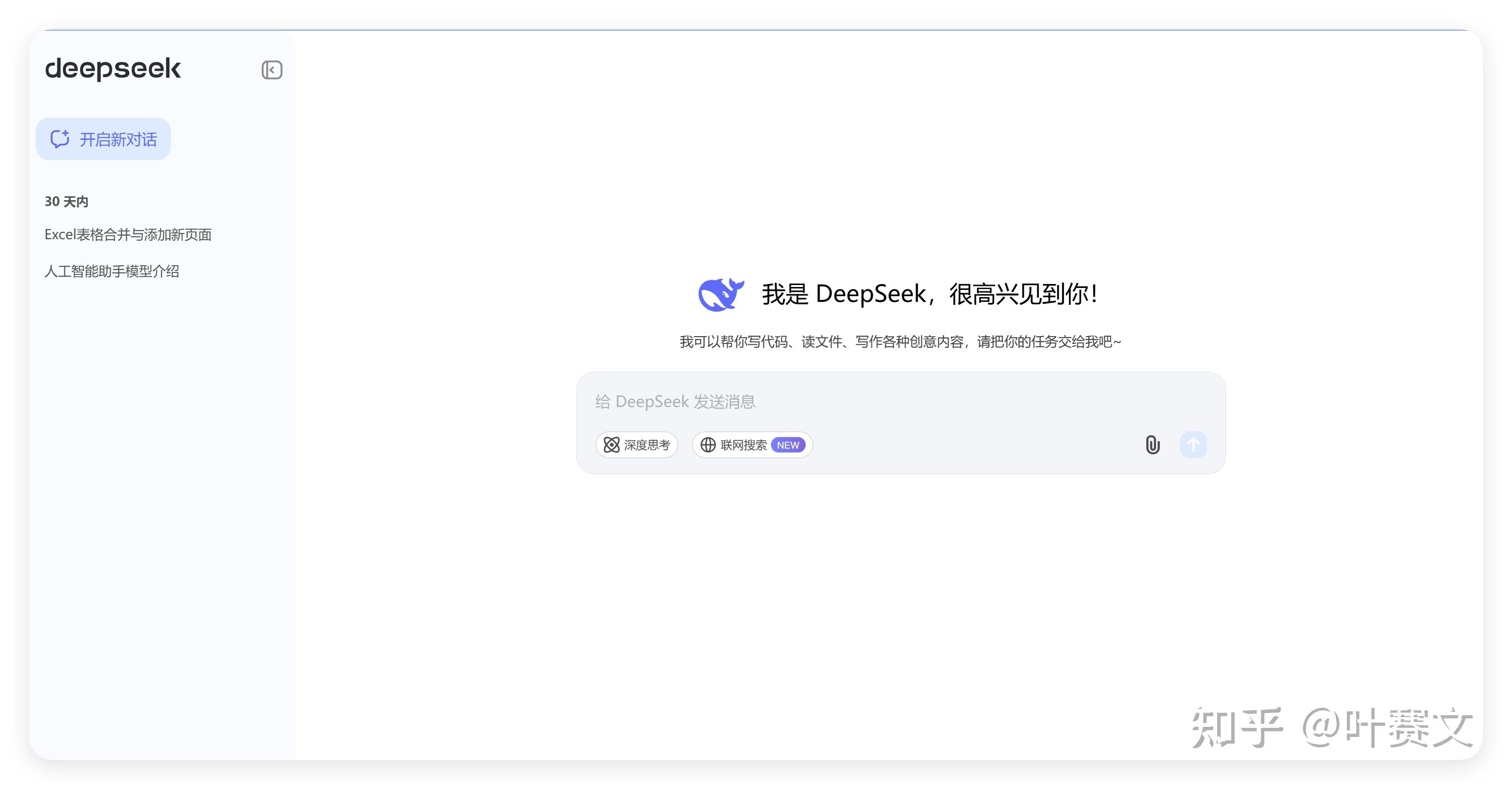Click the deepseek logo in sidebar
This screenshot has width=1512, height=789.
(x=113, y=68)
